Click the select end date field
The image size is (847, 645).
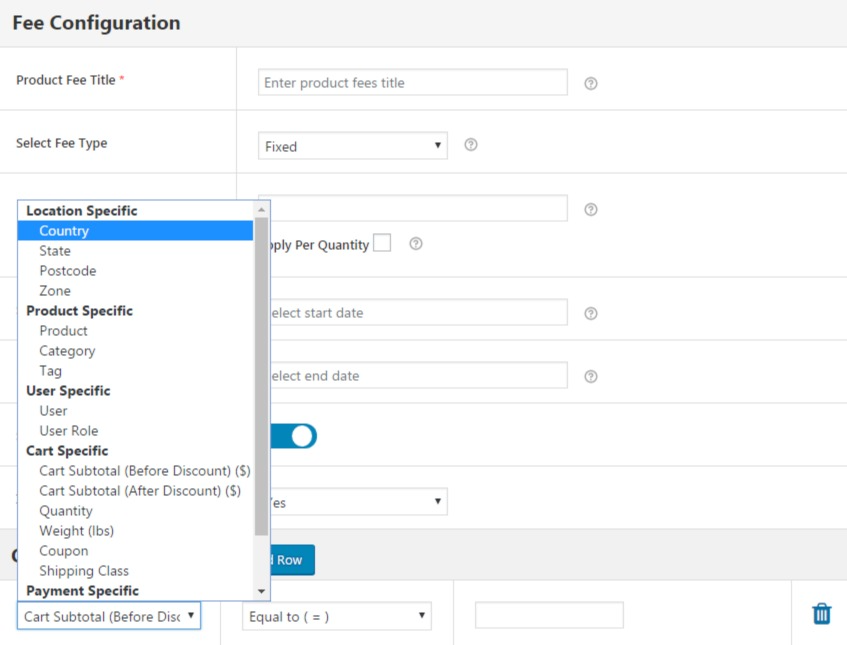pos(419,375)
